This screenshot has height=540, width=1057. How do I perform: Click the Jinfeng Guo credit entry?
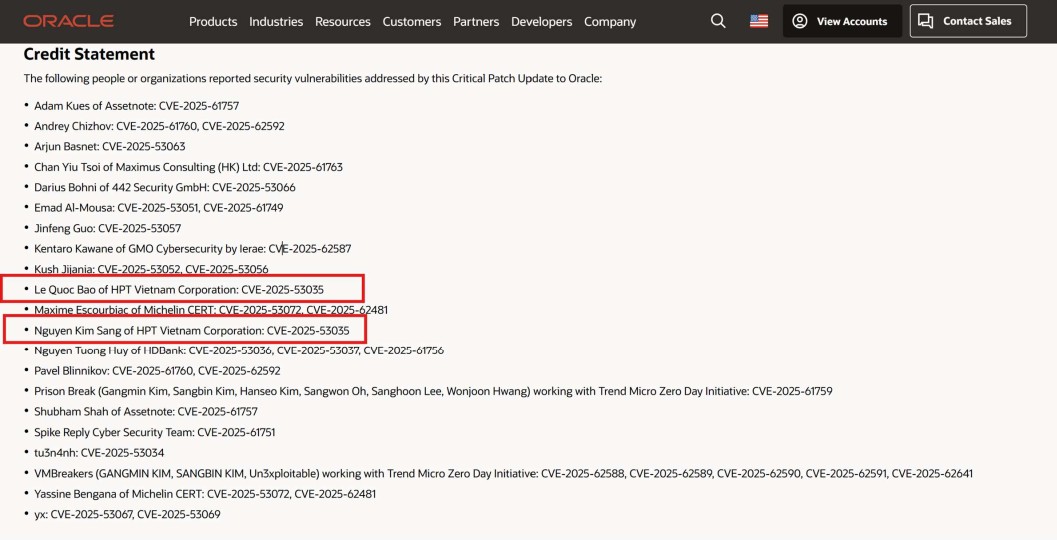107,228
